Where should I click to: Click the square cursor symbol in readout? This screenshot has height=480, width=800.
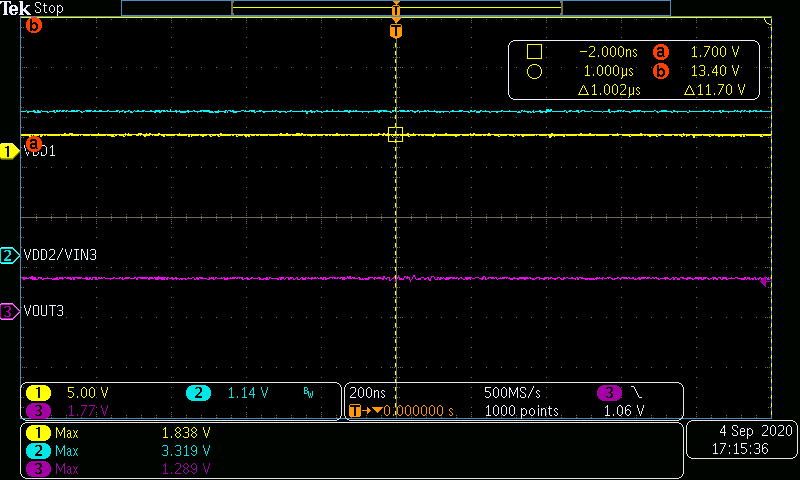[534, 52]
